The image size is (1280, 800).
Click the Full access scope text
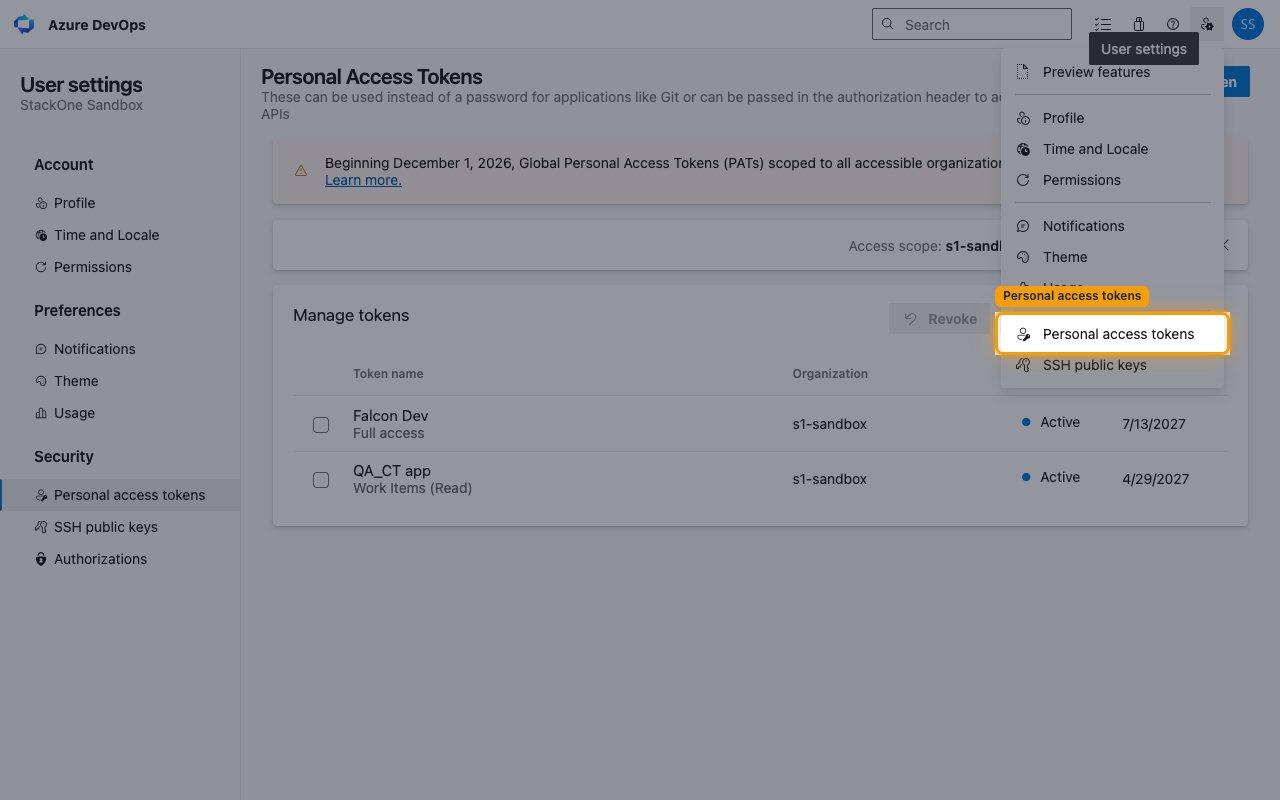tap(389, 433)
